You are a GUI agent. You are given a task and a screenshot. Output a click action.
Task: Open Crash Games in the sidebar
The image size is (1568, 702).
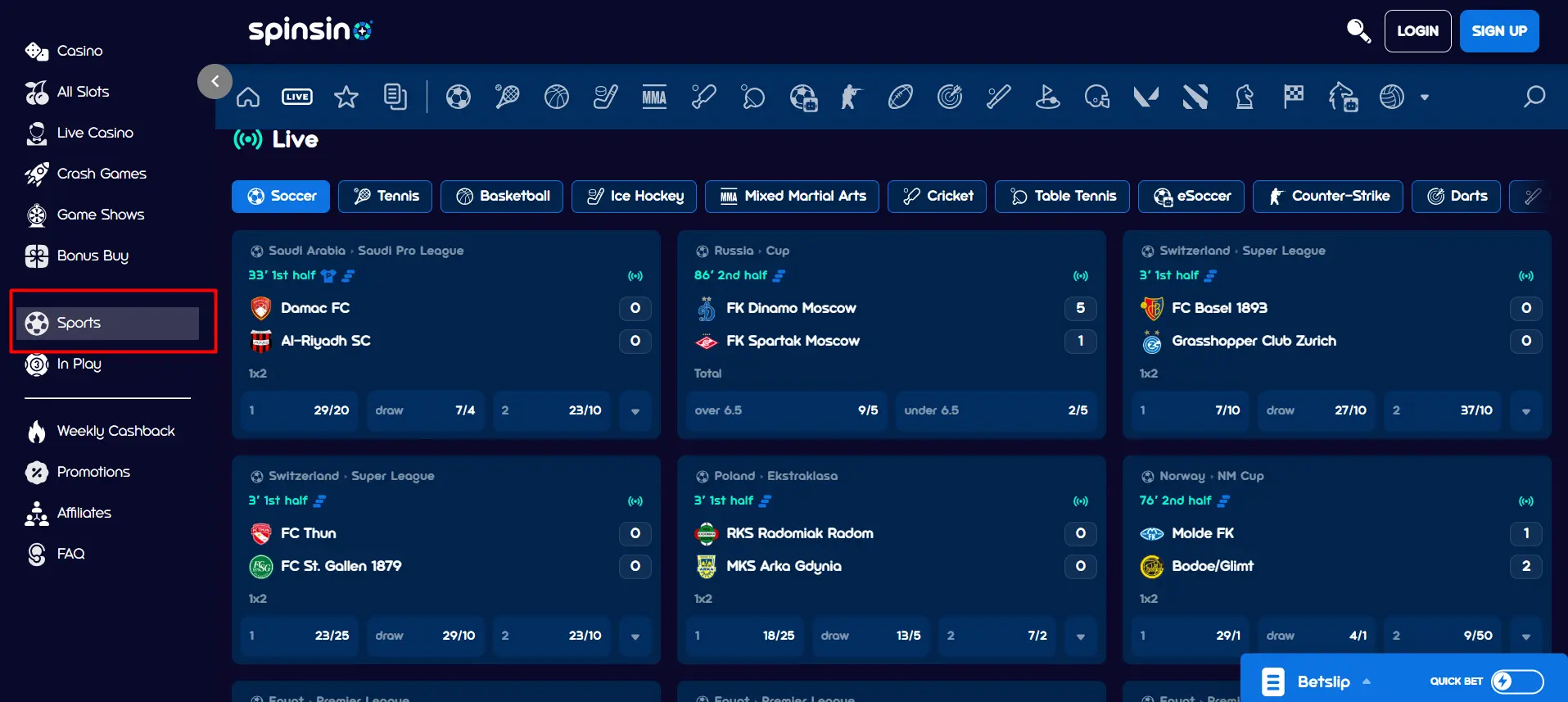[86, 174]
